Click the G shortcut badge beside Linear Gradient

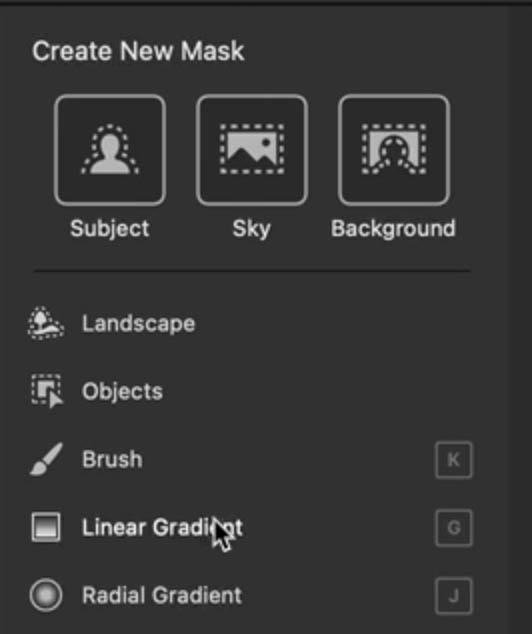click(454, 528)
